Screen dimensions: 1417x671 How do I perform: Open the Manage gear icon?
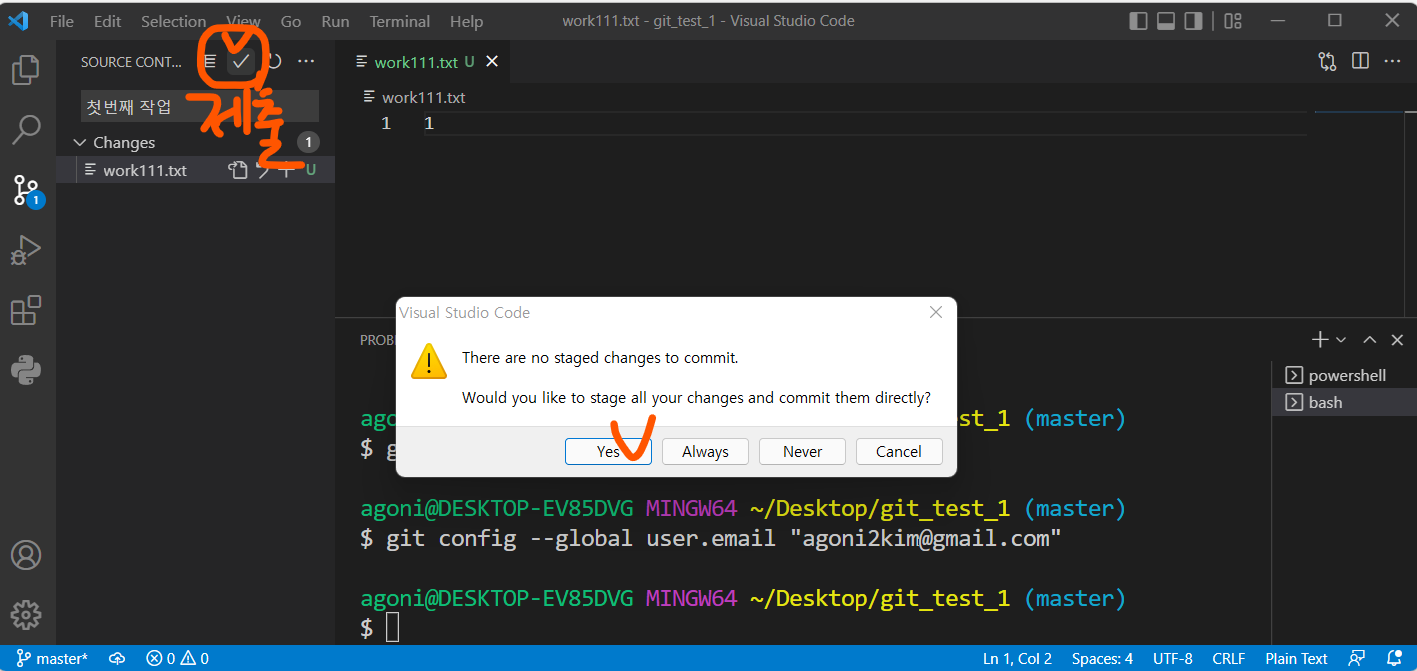click(26, 614)
